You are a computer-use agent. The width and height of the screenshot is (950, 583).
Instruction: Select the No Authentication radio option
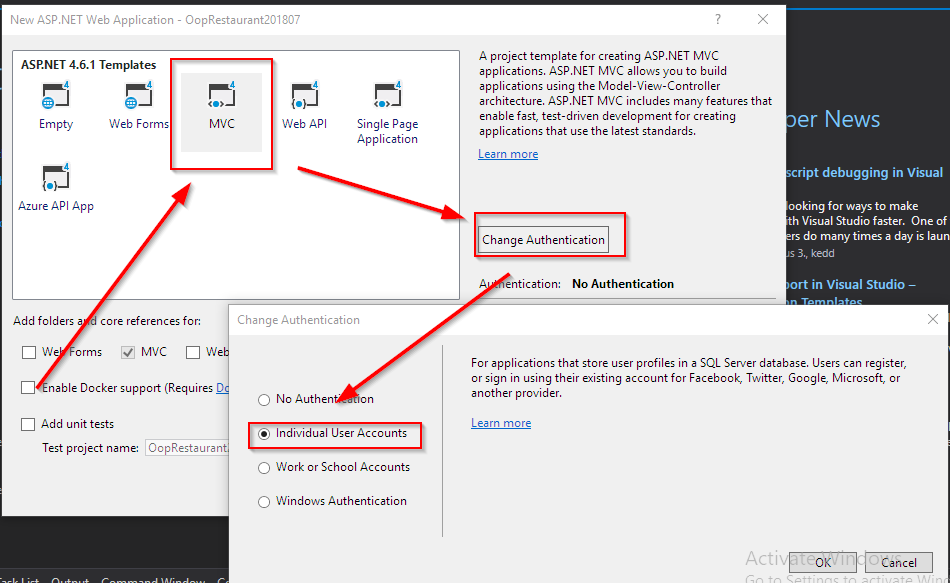click(264, 400)
